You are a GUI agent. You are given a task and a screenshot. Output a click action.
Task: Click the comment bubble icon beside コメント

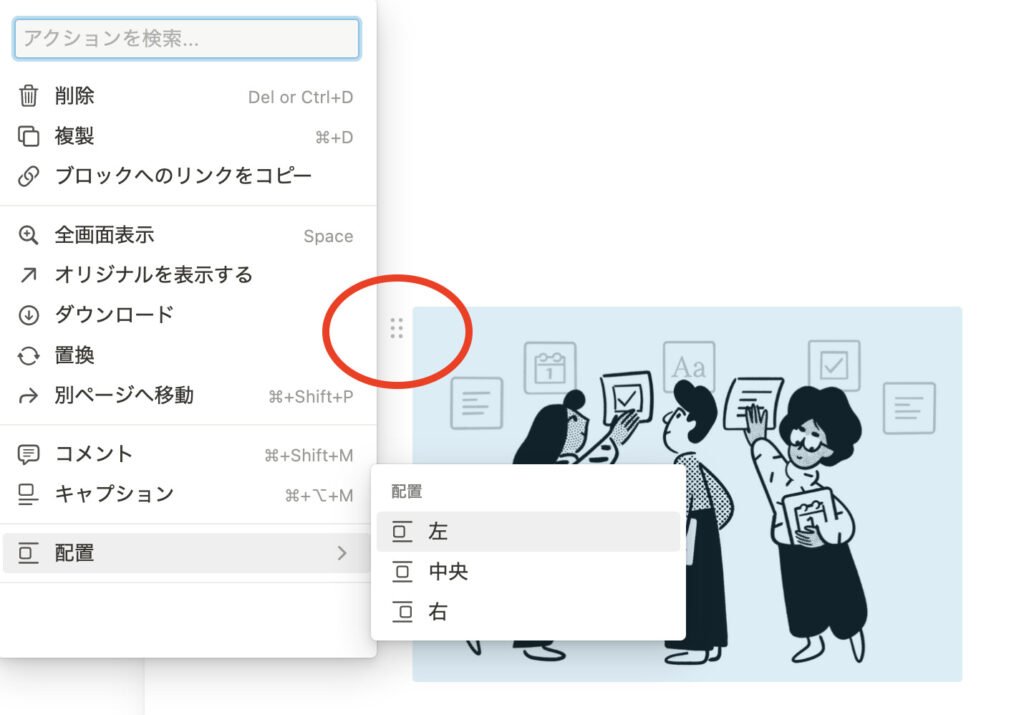point(28,454)
